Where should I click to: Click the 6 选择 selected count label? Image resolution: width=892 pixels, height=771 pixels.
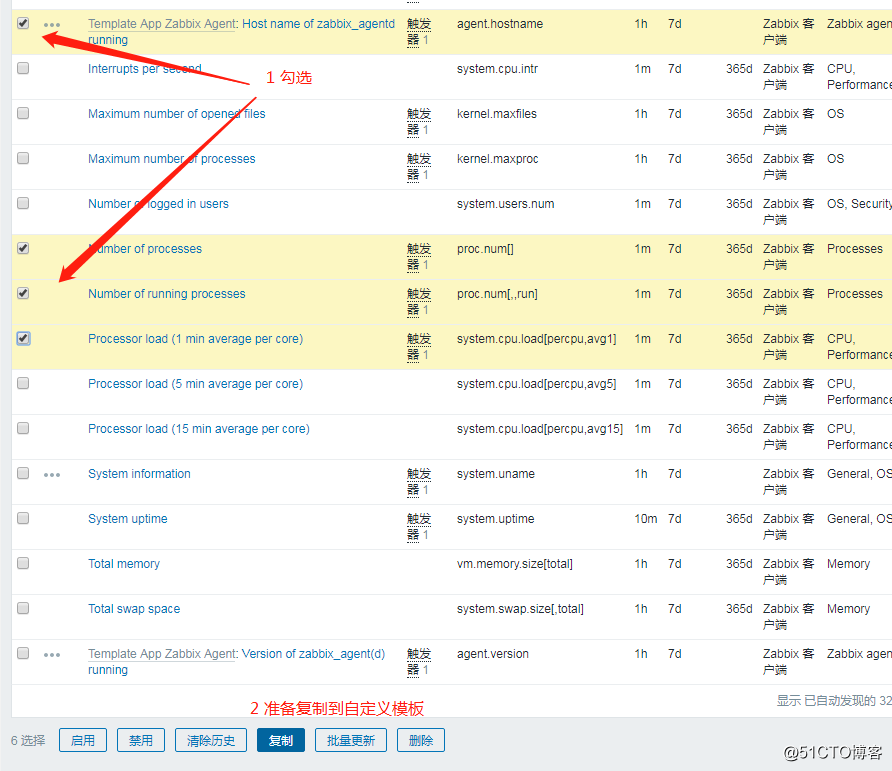[x=28, y=740]
